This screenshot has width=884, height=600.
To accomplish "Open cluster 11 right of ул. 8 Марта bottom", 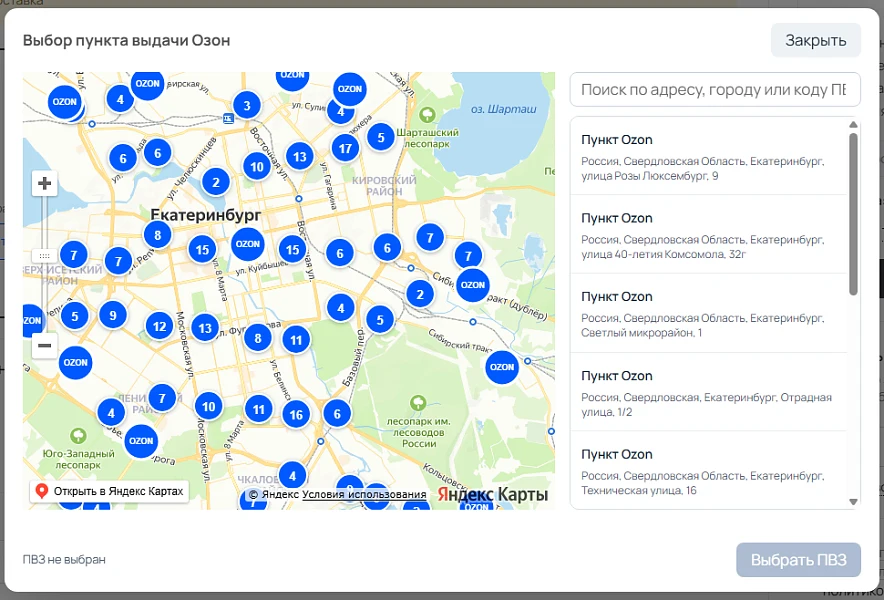I will click(259, 409).
